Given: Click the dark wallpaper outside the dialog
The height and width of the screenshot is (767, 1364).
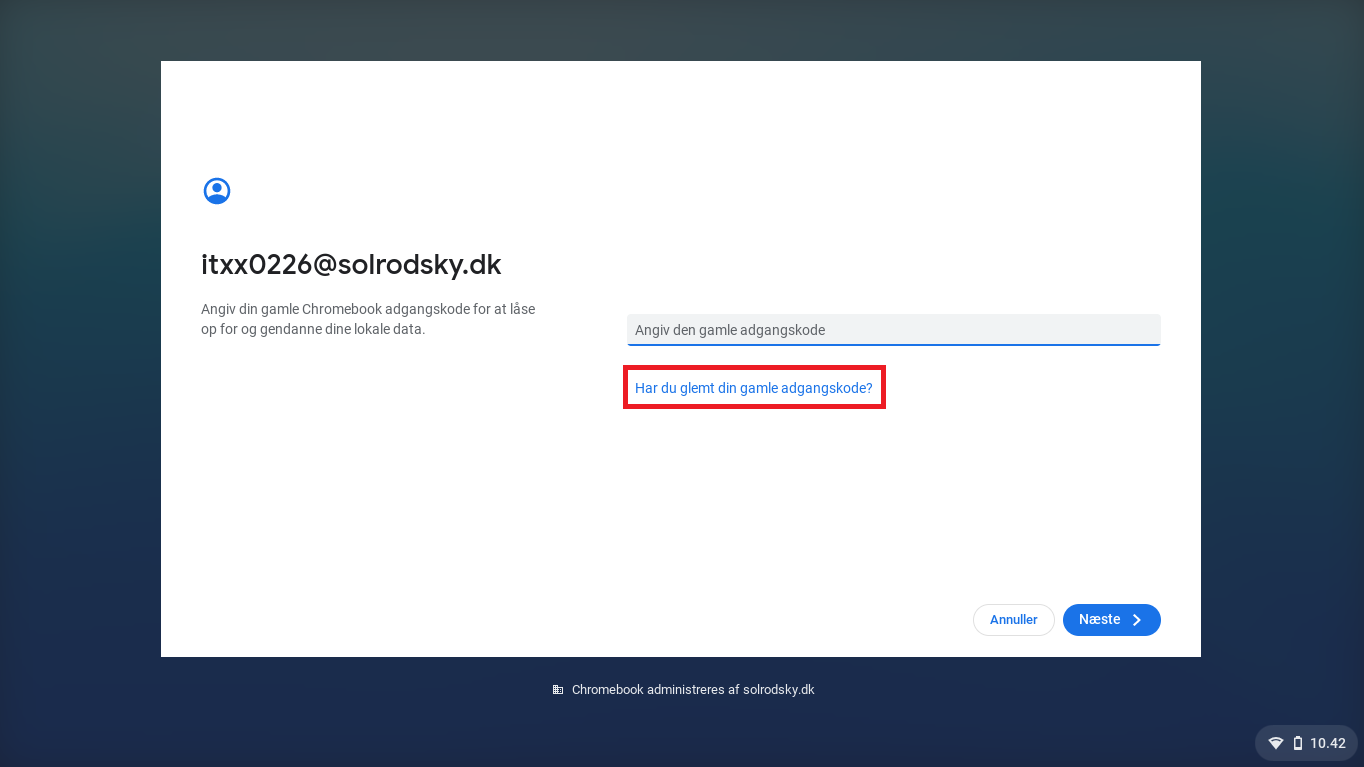Looking at the screenshot, I should 80,400.
